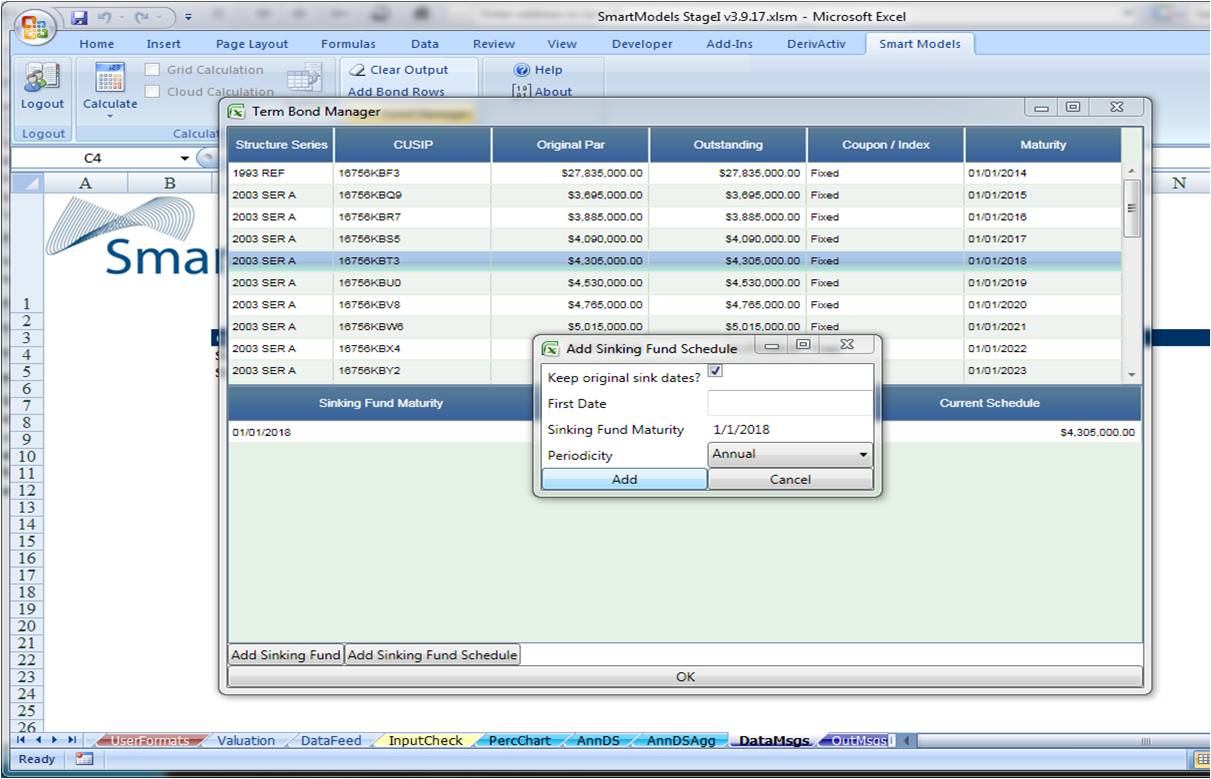Switch to InputCheck sheet tab
Viewport: 1211px width, 779px height.
426,741
